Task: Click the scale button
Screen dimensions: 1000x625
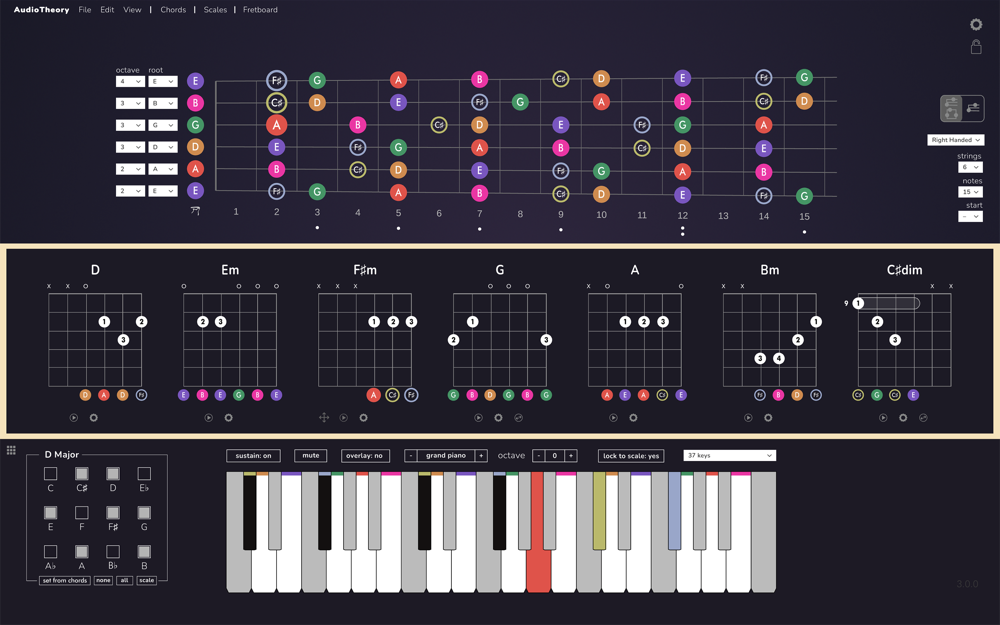Action: point(147,580)
